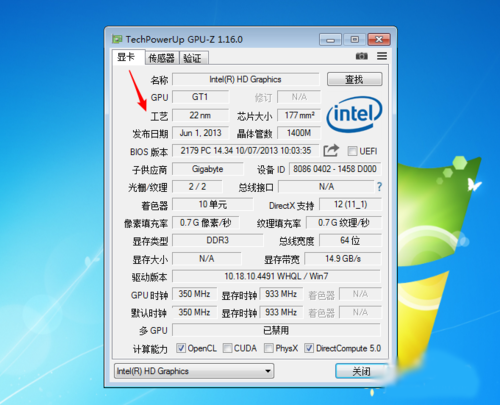Uncheck the DirectCompute 5.0 checkbox

[309, 348]
